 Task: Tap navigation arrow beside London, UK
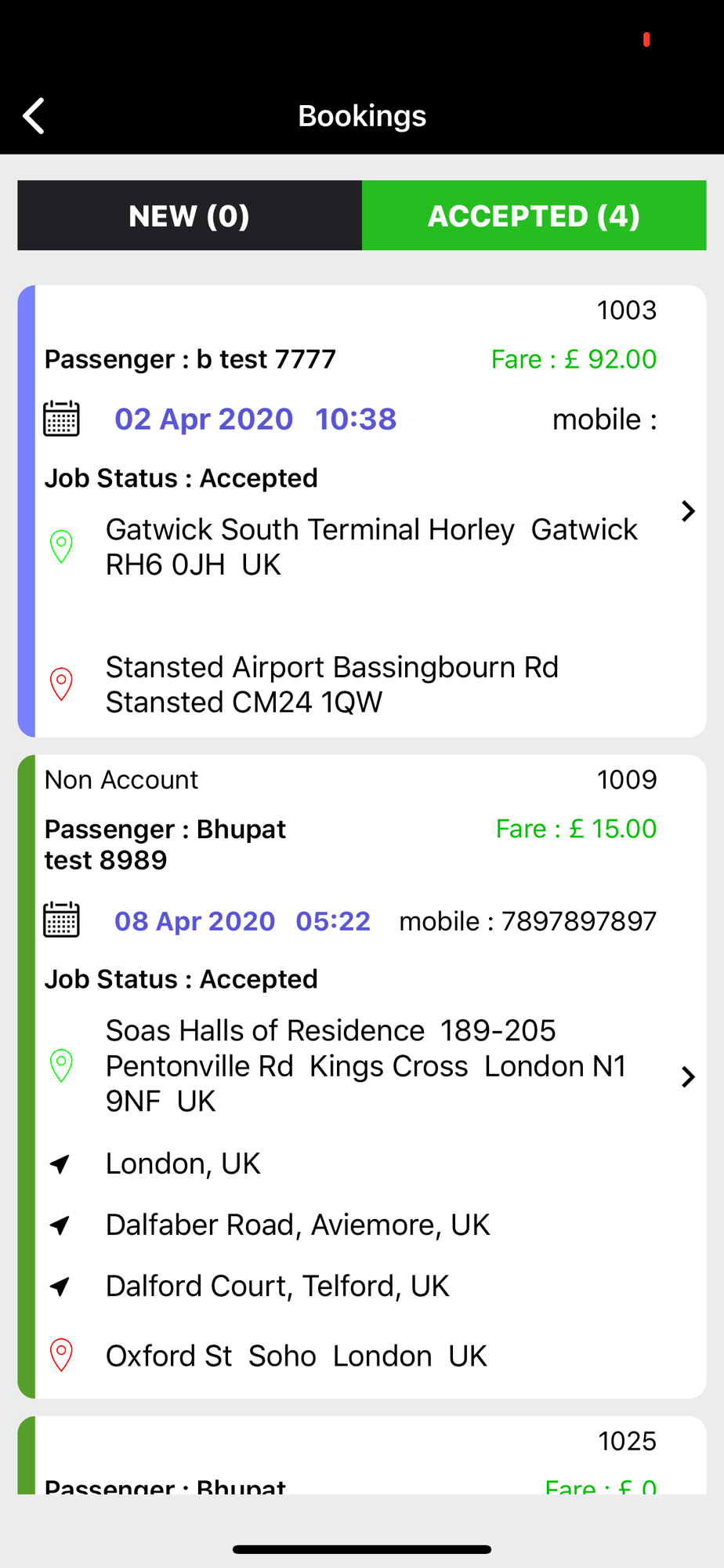click(60, 1163)
